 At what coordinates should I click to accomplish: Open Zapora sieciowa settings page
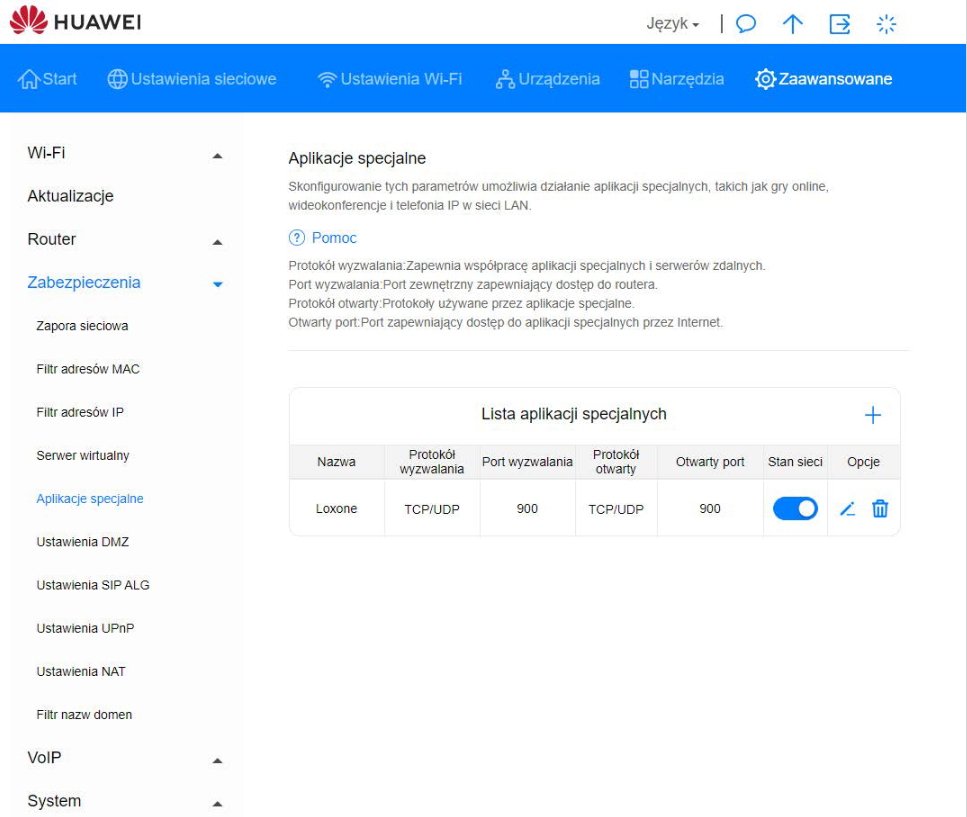tap(82, 326)
